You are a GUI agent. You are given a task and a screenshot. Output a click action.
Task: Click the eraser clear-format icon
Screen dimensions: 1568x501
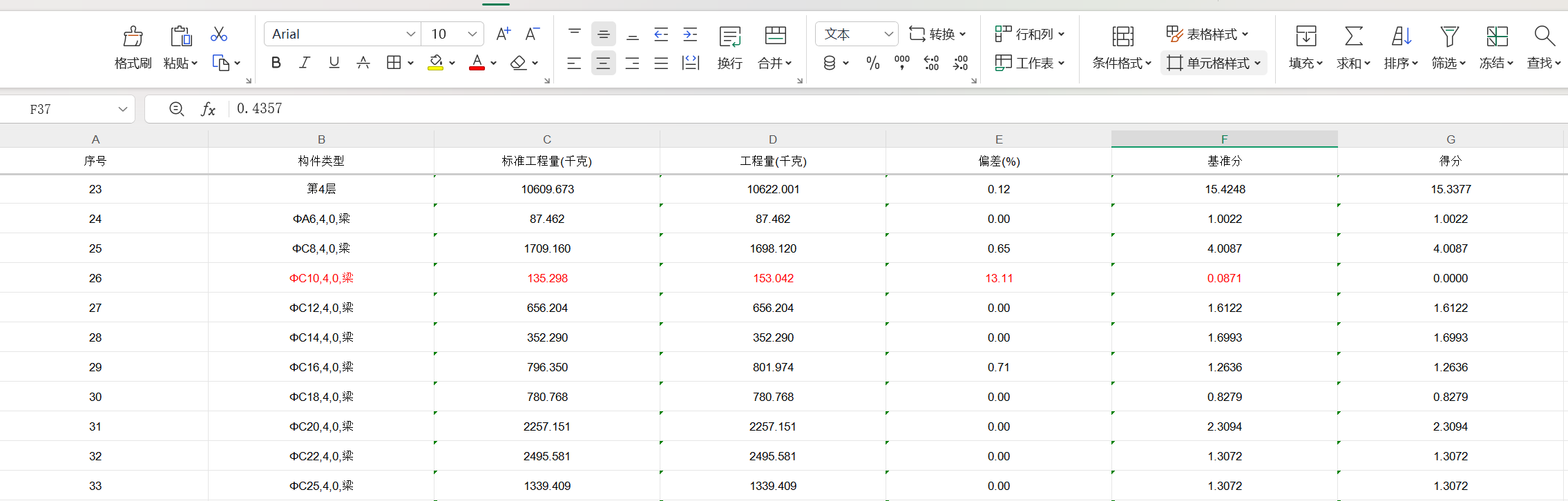(x=518, y=63)
